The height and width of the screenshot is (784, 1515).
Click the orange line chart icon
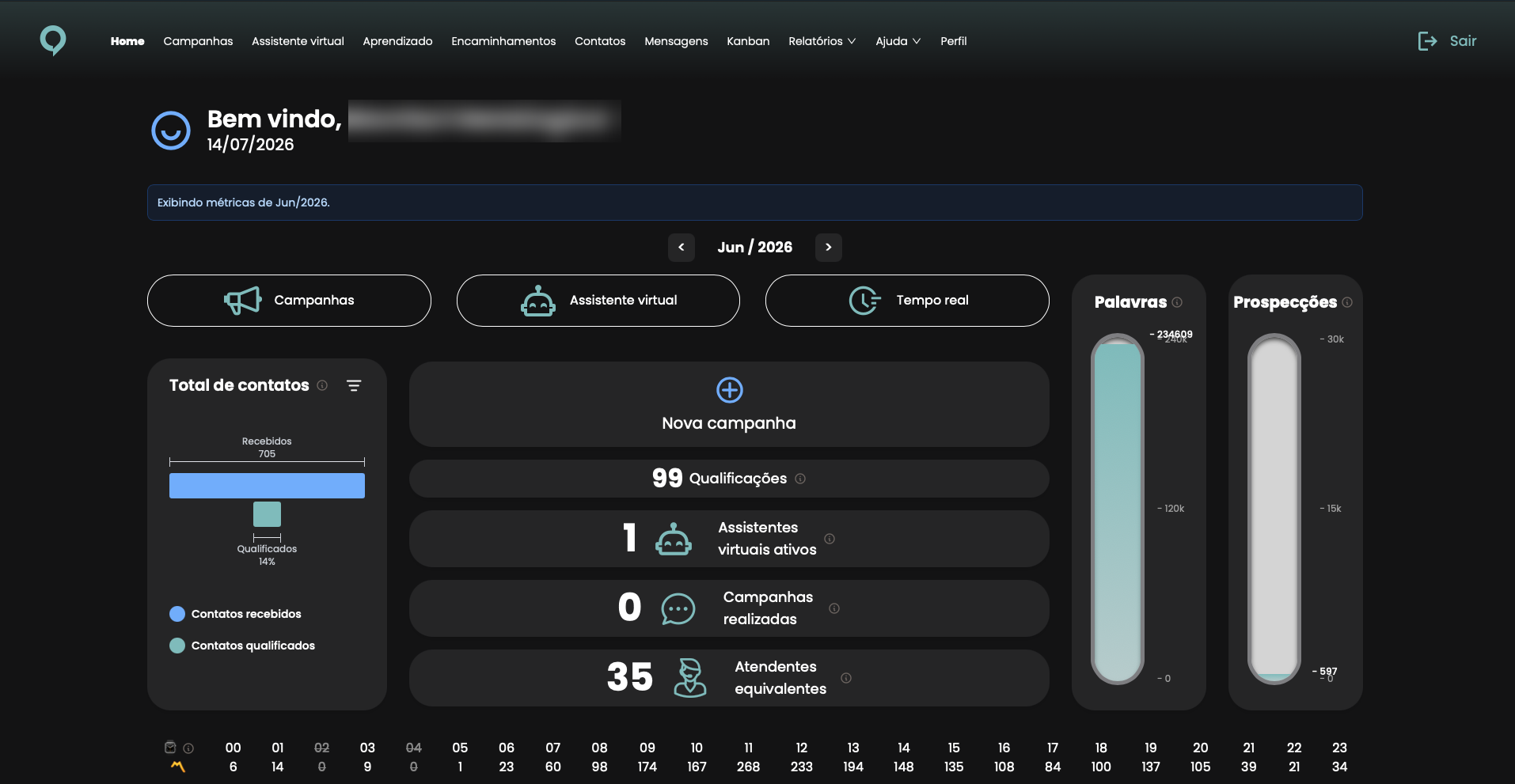point(178,767)
